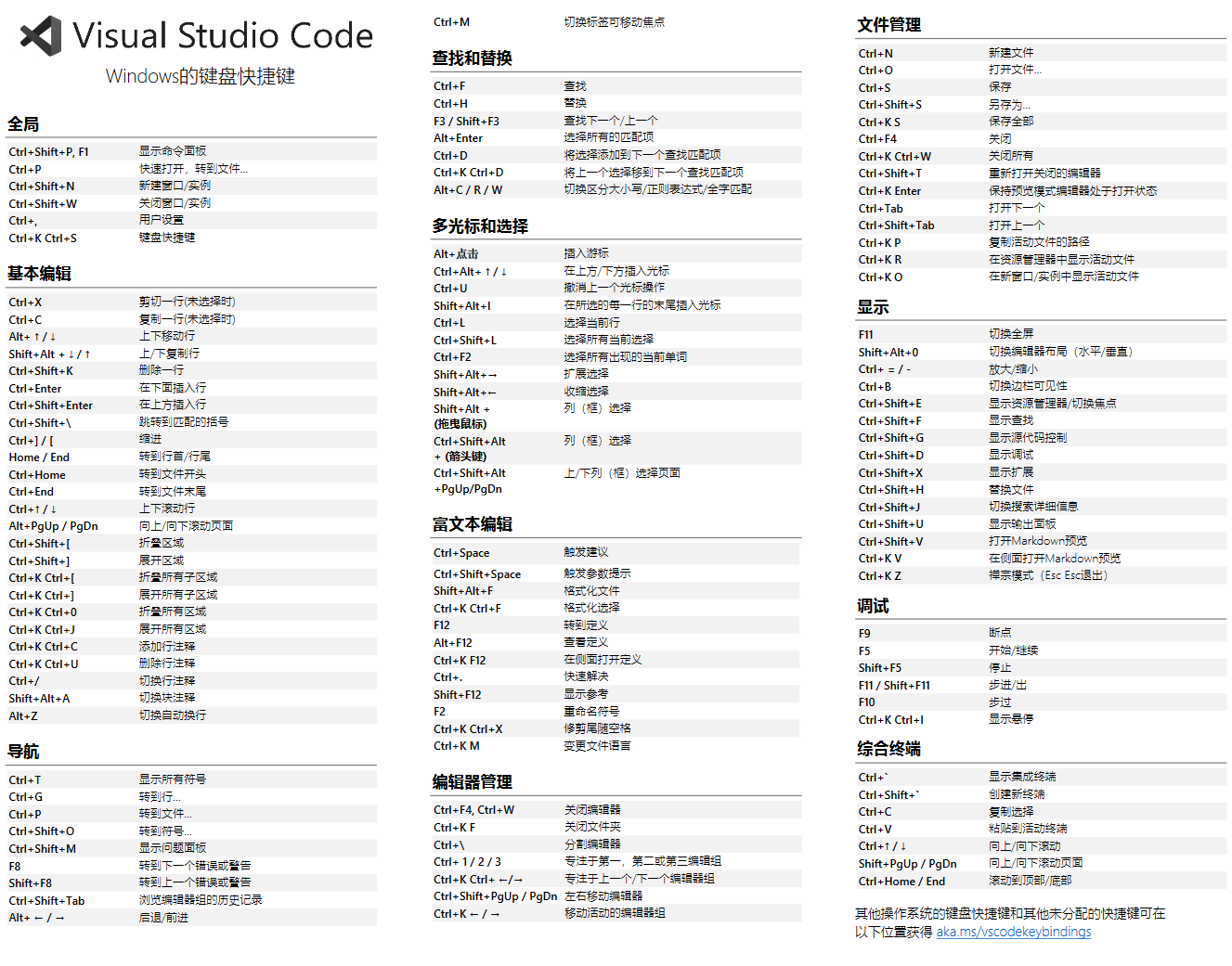Click the 'Ctrl+Shift+K' shortcut text
The height and width of the screenshot is (966, 1232).
tap(41, 371)
